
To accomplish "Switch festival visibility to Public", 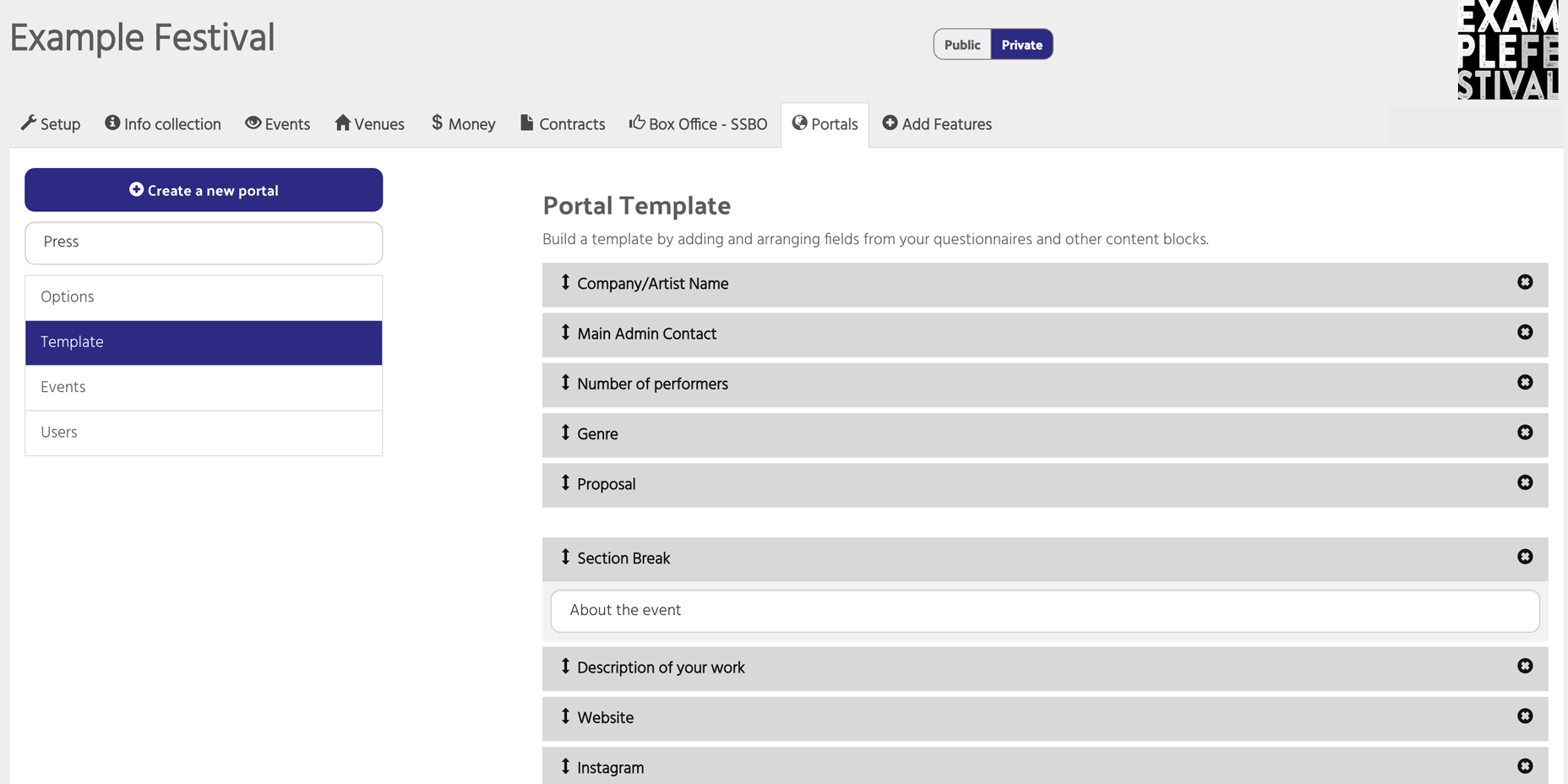I will click(x=962, y=45).
